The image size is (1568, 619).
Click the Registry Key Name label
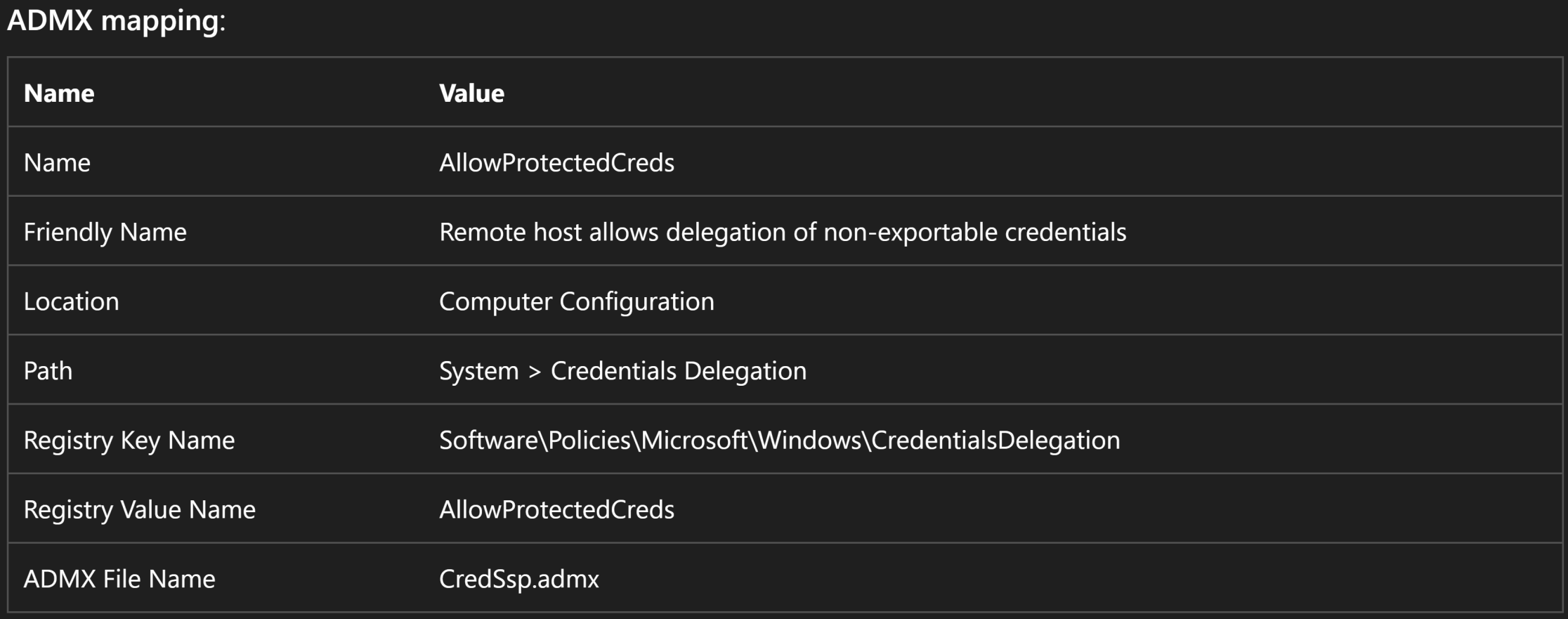(129, 441)
